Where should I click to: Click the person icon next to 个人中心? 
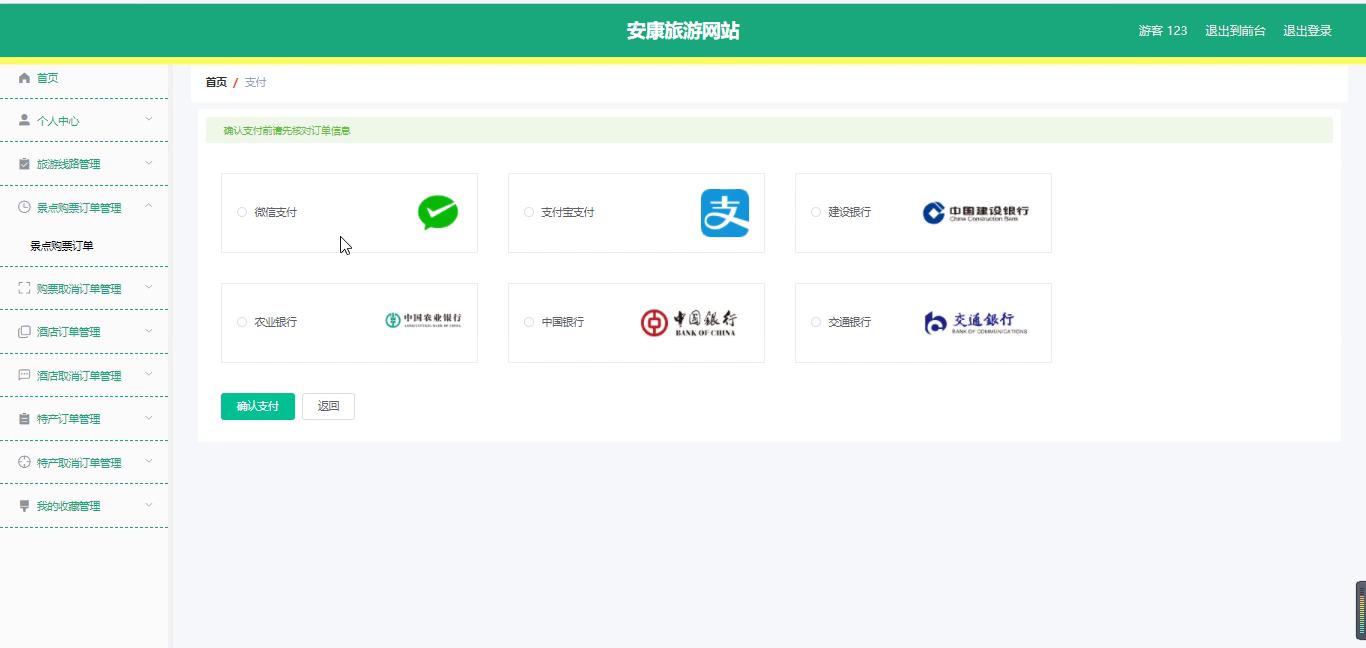[x=25, y=120]
